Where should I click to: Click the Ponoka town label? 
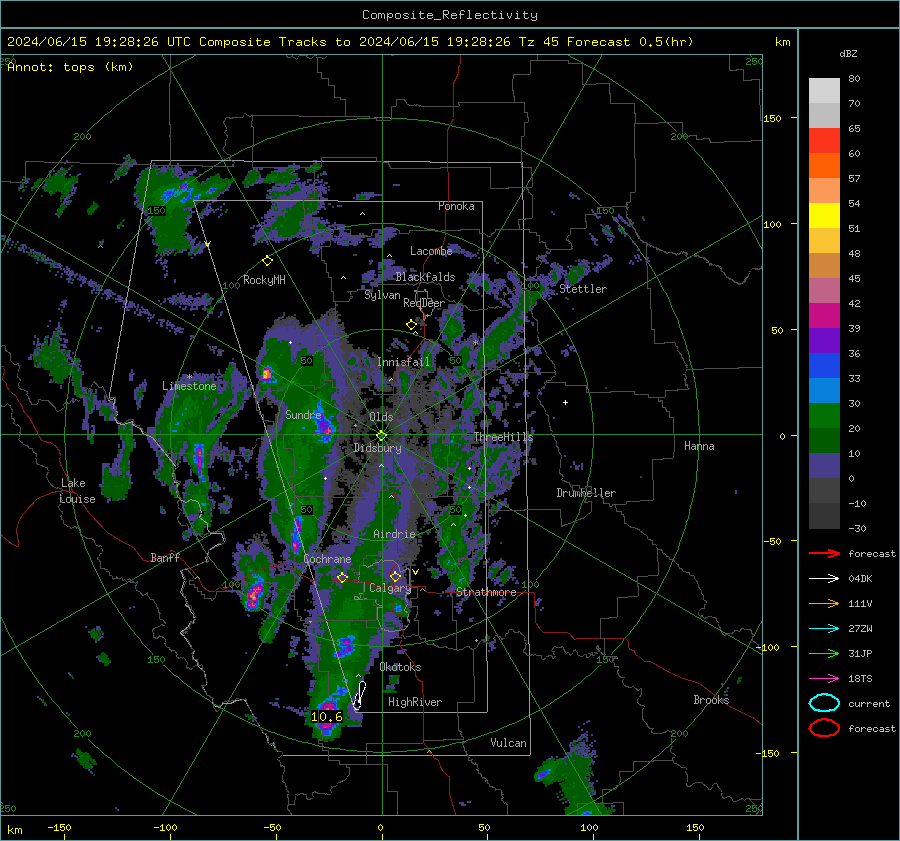(x=456, y=206)
